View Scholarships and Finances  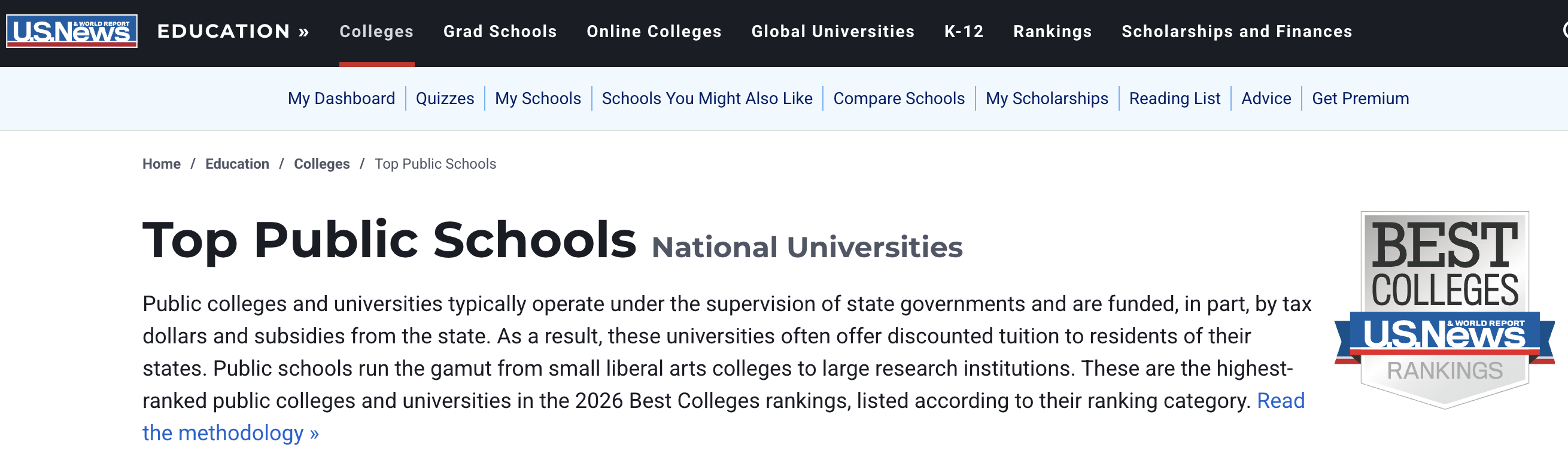pos(1237,31)
